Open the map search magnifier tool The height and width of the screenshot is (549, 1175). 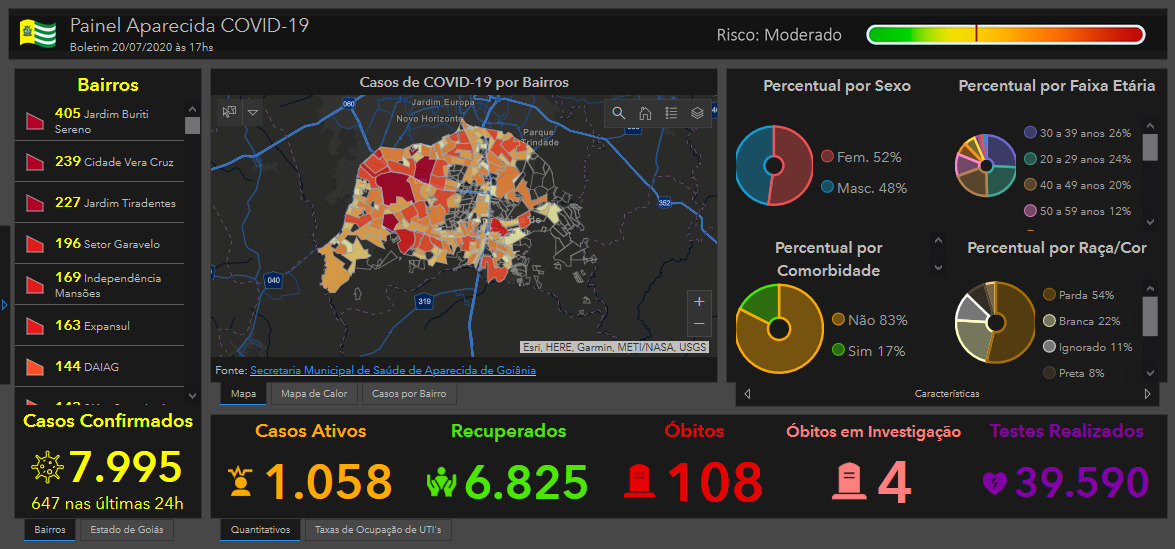pos(618,113)
